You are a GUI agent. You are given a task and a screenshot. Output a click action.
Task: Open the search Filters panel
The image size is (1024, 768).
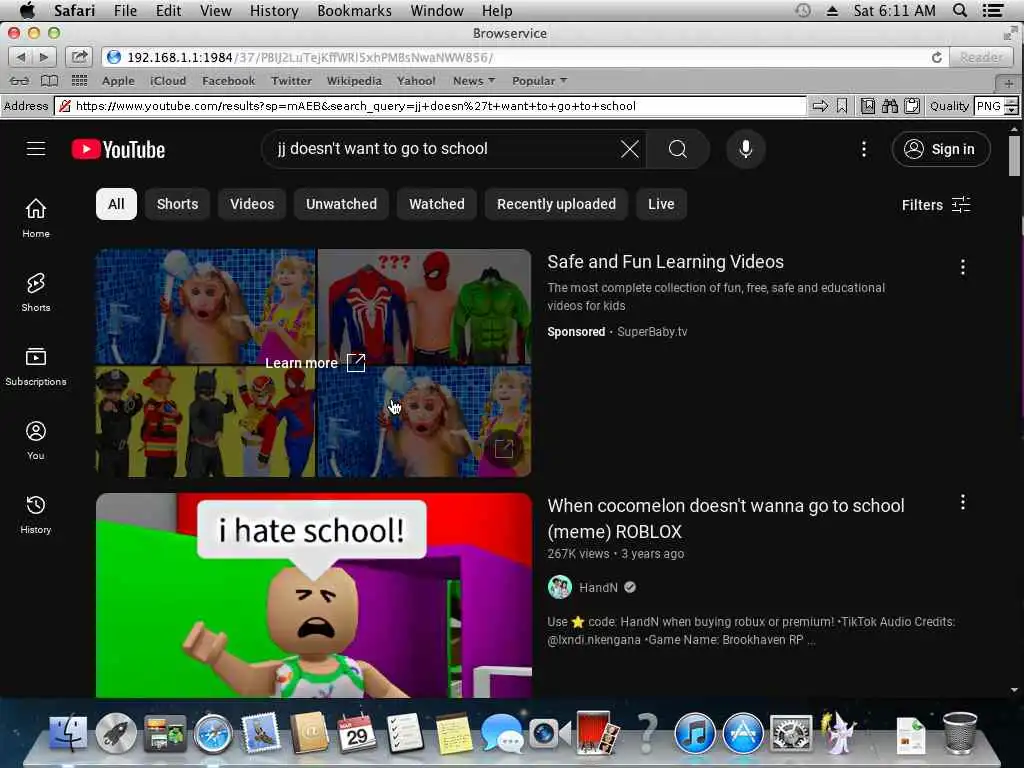click(936, 204)
